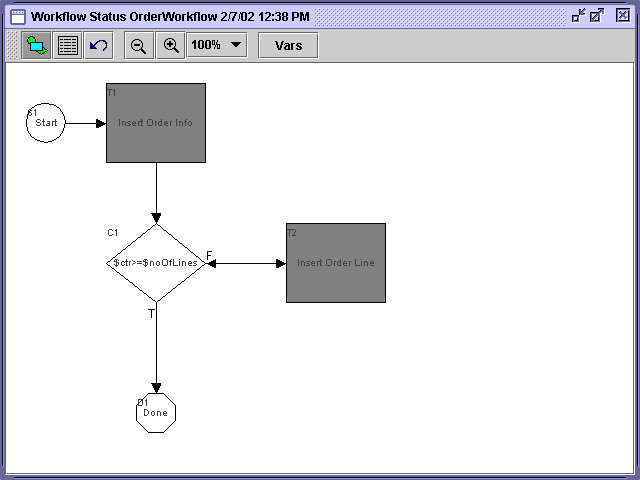Click the F branch label

point(209,256)
